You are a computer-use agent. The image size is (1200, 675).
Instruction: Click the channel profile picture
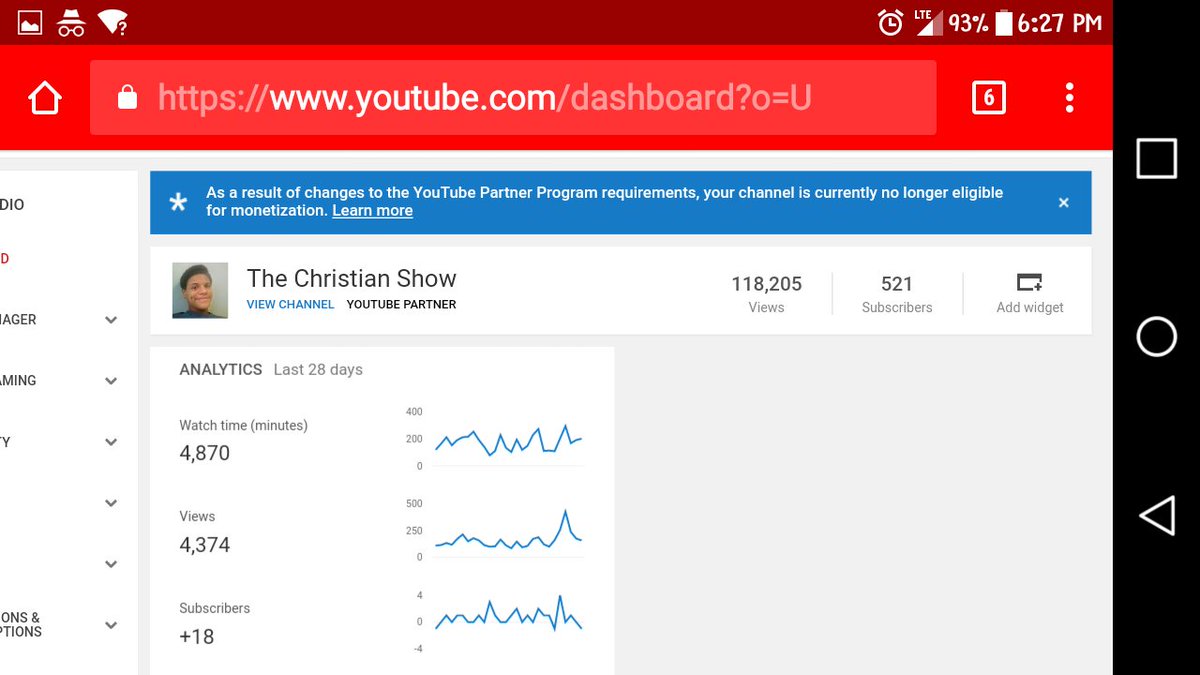click(x=200, y=291)
